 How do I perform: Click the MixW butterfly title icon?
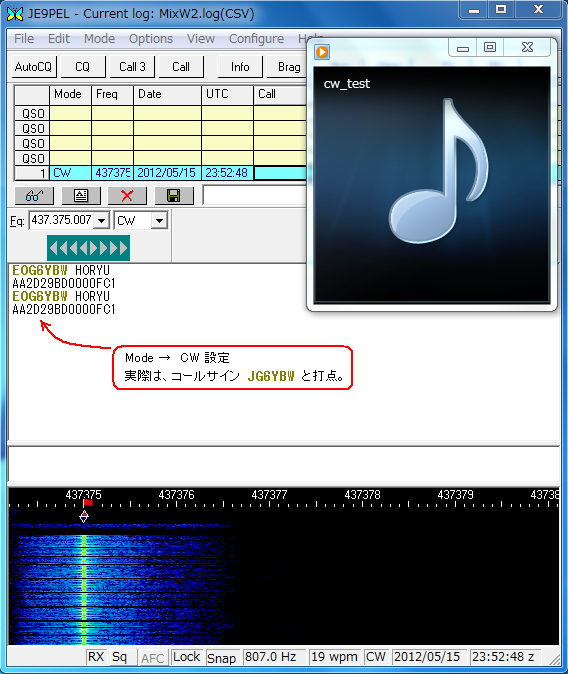pos(15,14)
